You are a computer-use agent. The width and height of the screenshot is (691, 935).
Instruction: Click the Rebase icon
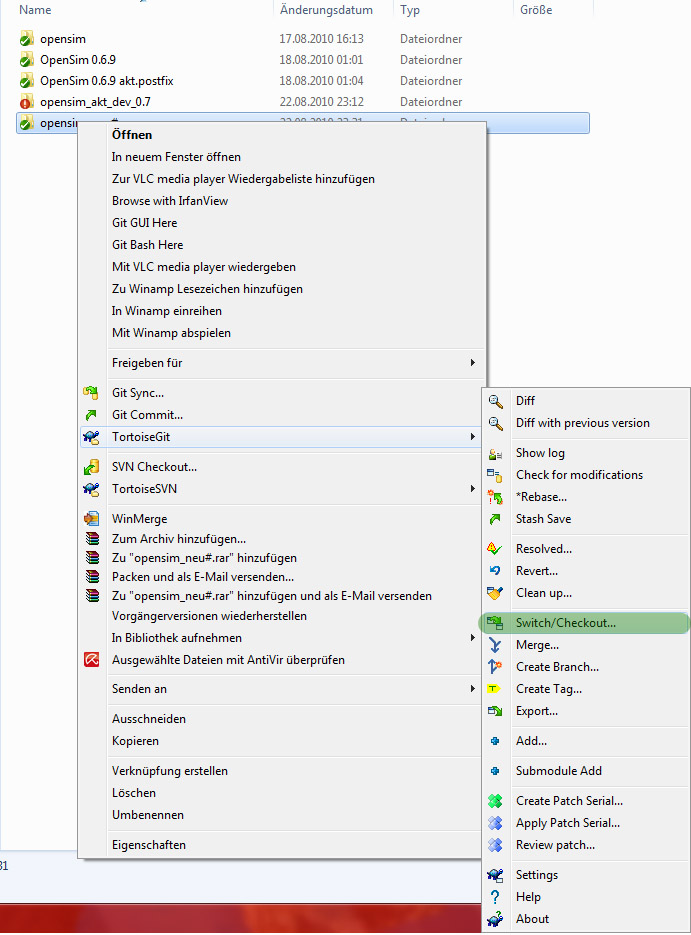pyautogui.click(x=495, y=497)
